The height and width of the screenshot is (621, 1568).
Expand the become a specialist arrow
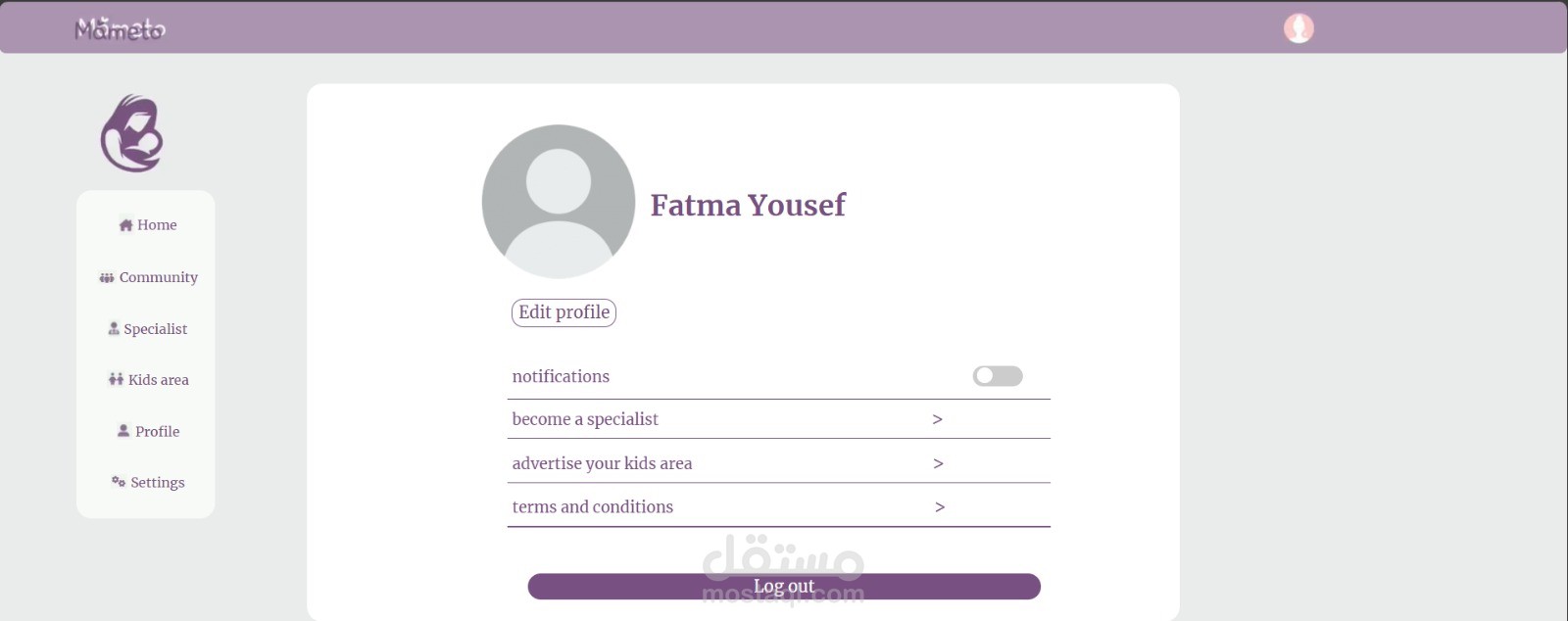[x=938, y=419]
